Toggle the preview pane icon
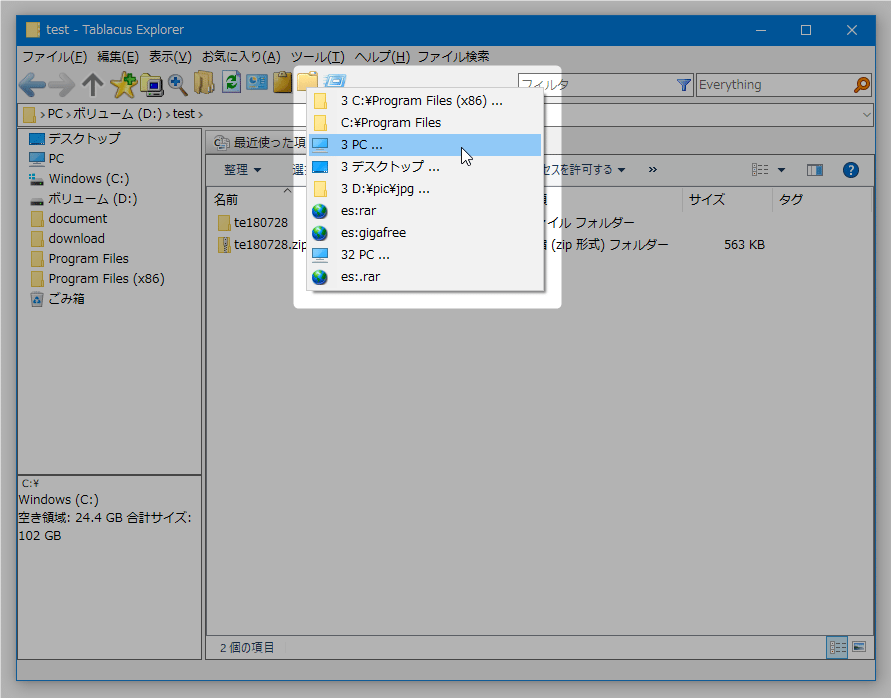891x698 pixels. [815, 170]
